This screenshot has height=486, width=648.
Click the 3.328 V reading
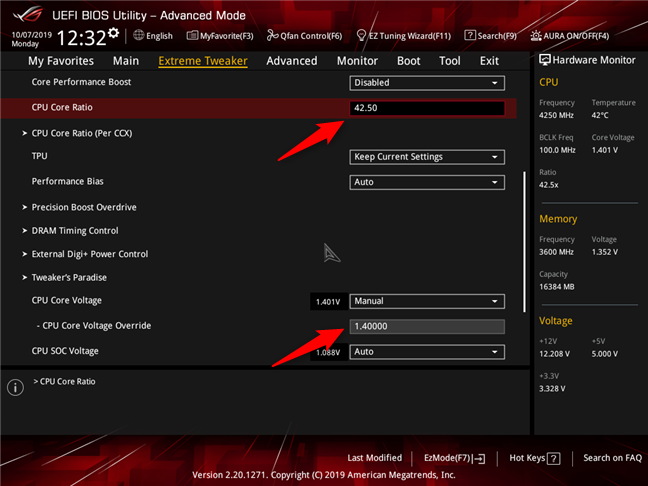coord(552,389)
